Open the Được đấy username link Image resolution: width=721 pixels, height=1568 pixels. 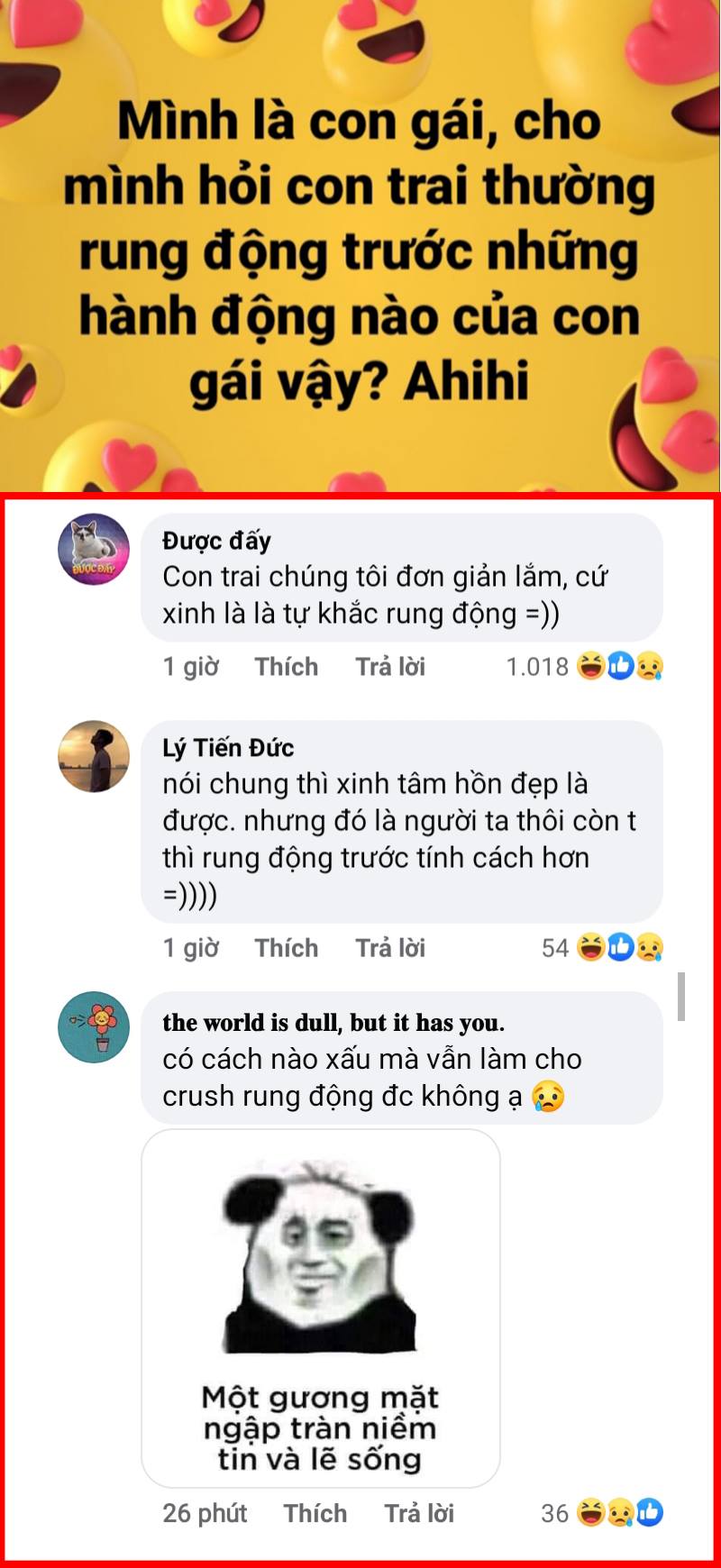[x=216, y=541]
